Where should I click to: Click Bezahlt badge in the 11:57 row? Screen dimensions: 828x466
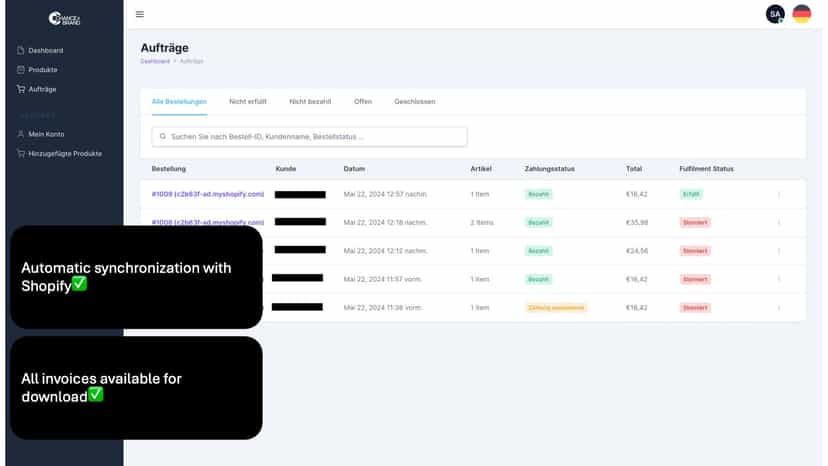pos(538,279)
